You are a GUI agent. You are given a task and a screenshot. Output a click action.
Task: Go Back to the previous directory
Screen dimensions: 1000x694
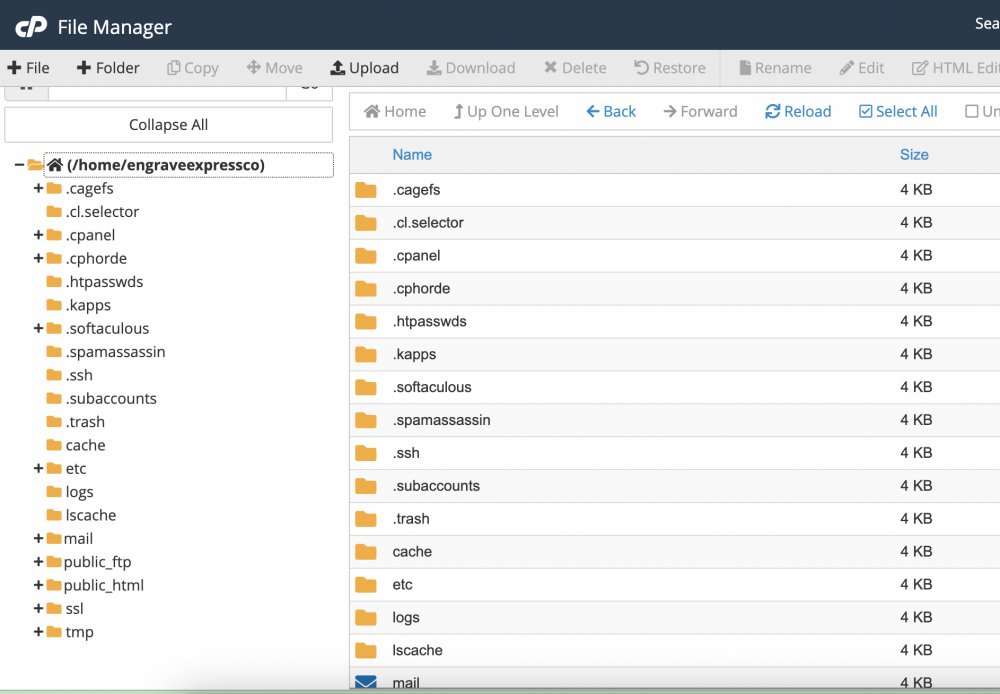tap(610, 112)
